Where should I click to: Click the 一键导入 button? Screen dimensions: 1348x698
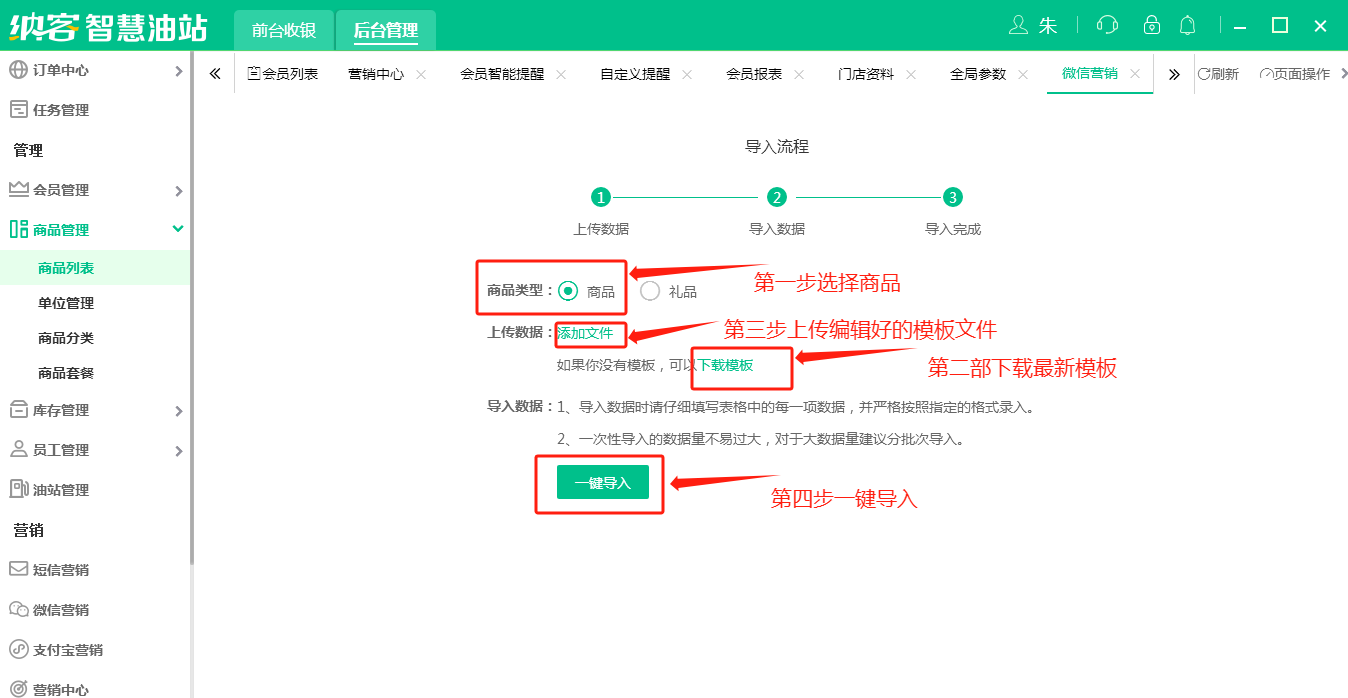[602, 482]
